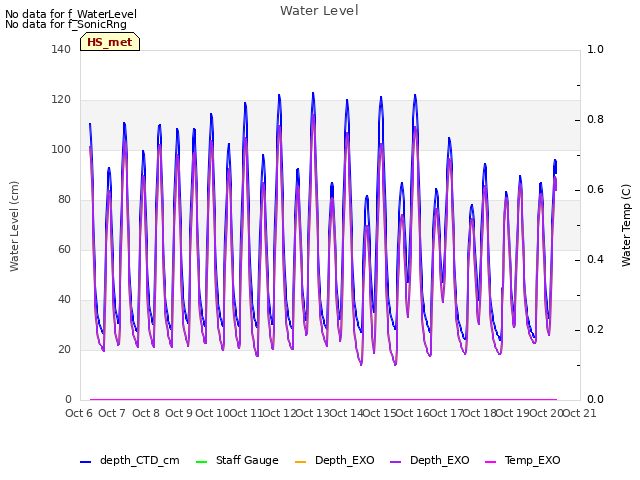This screenshot has height=480, width=640.
Task: Click the 1.0 right y-axis tick label
Action: (x=595, y=49)
